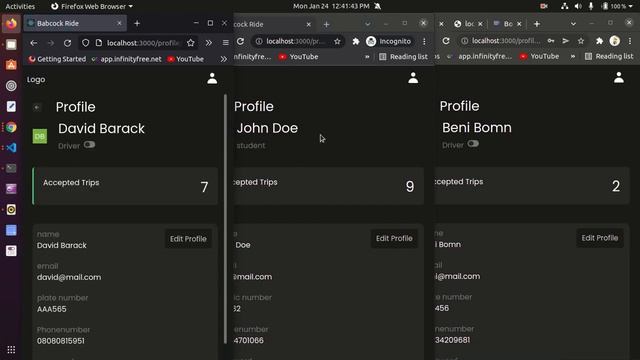
Task: Open Activities overview
Action: tap(20, 6)
